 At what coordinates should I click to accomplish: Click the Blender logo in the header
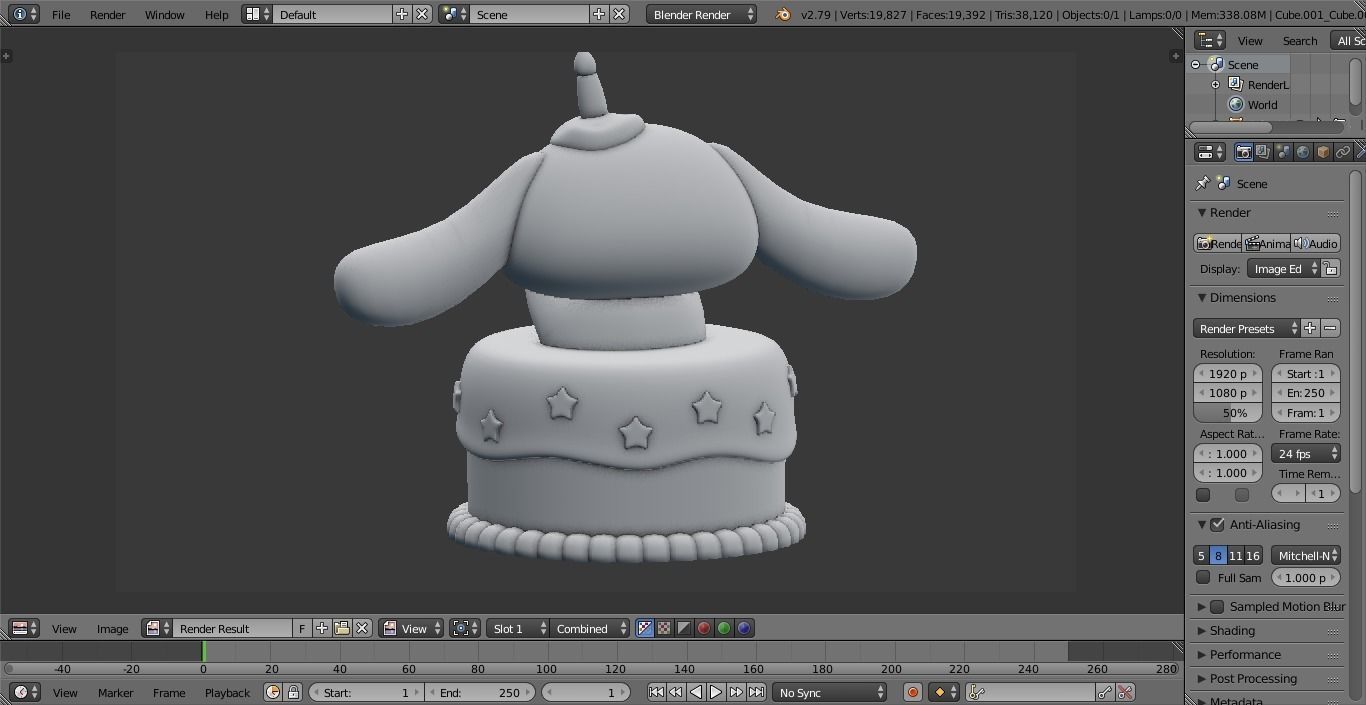[783, 14]
